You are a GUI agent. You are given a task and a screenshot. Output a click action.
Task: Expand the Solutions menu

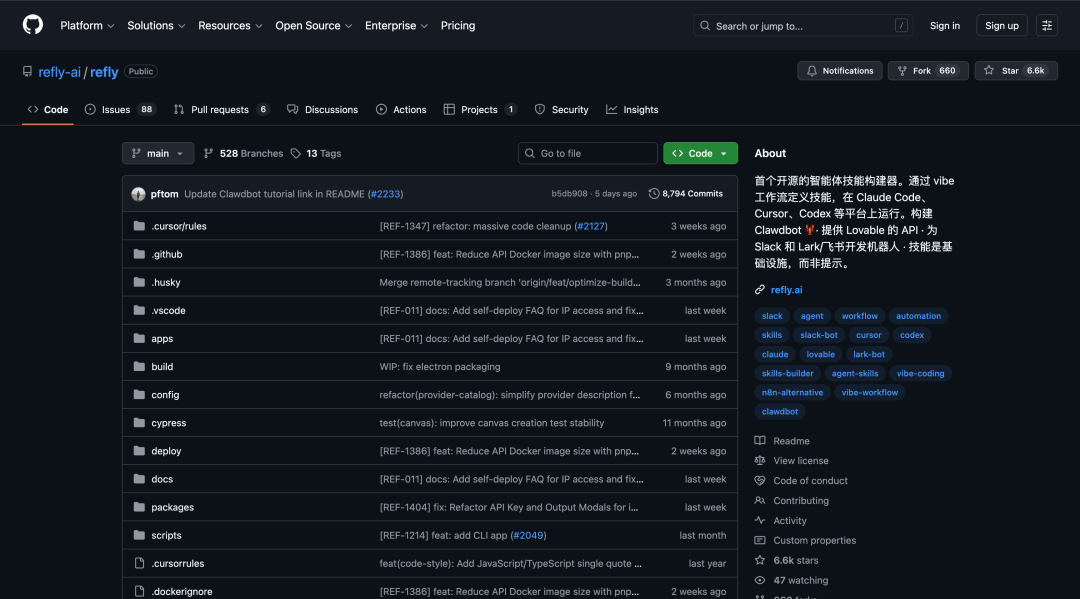156,25
